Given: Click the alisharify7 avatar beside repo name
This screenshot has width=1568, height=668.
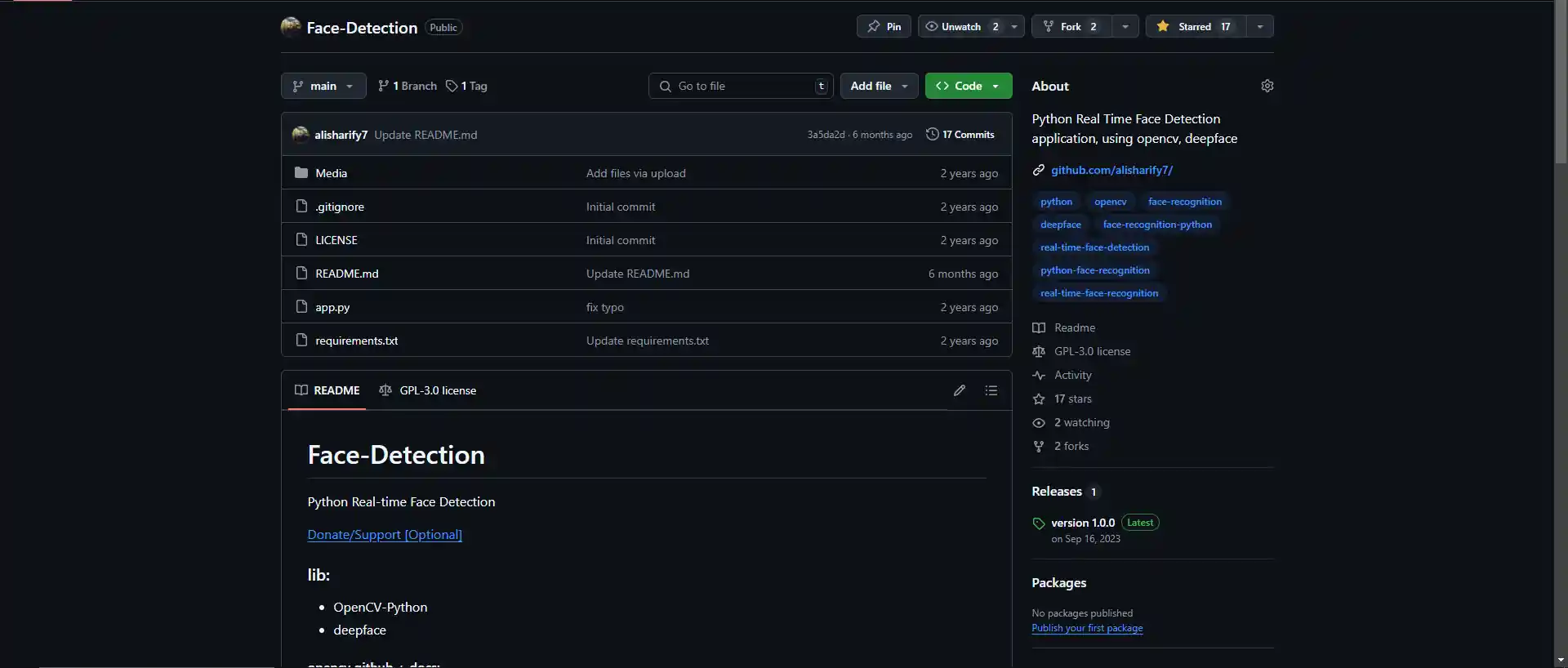Looking at the screenshot, I should 291,27.
